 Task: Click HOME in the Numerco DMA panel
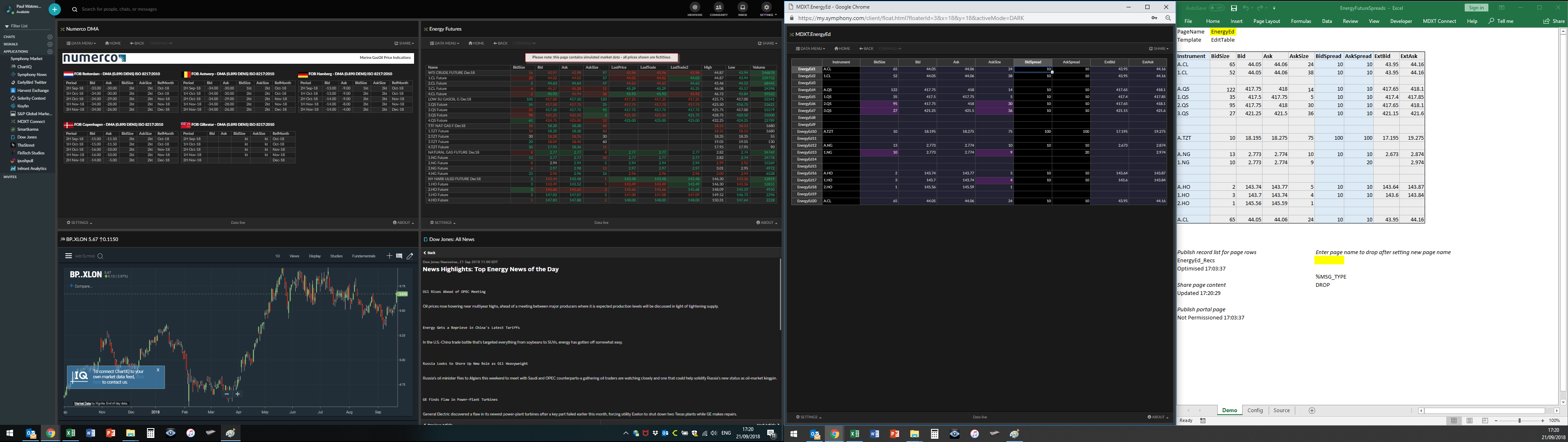coord(113,43)
